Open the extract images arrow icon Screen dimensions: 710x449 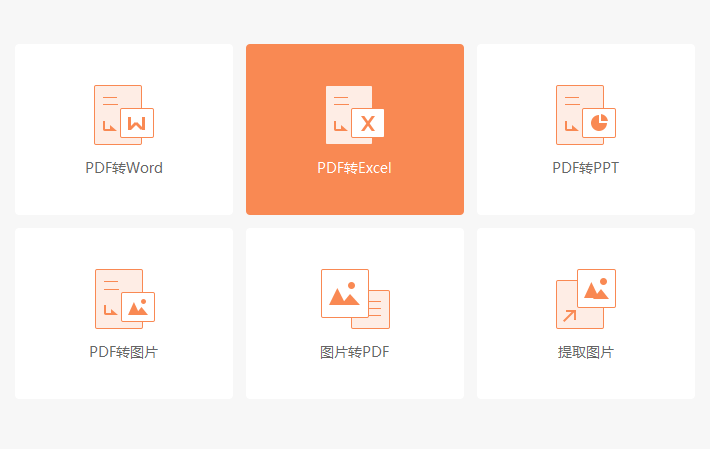click(586, 299)
